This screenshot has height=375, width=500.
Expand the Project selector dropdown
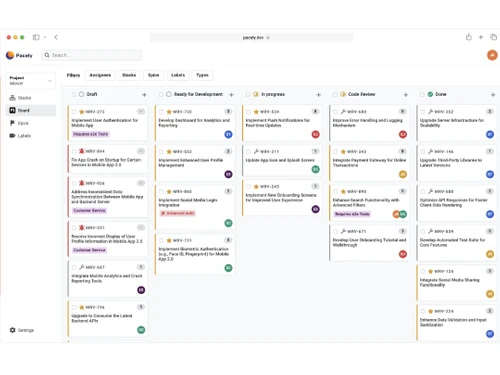coord(31,81)
